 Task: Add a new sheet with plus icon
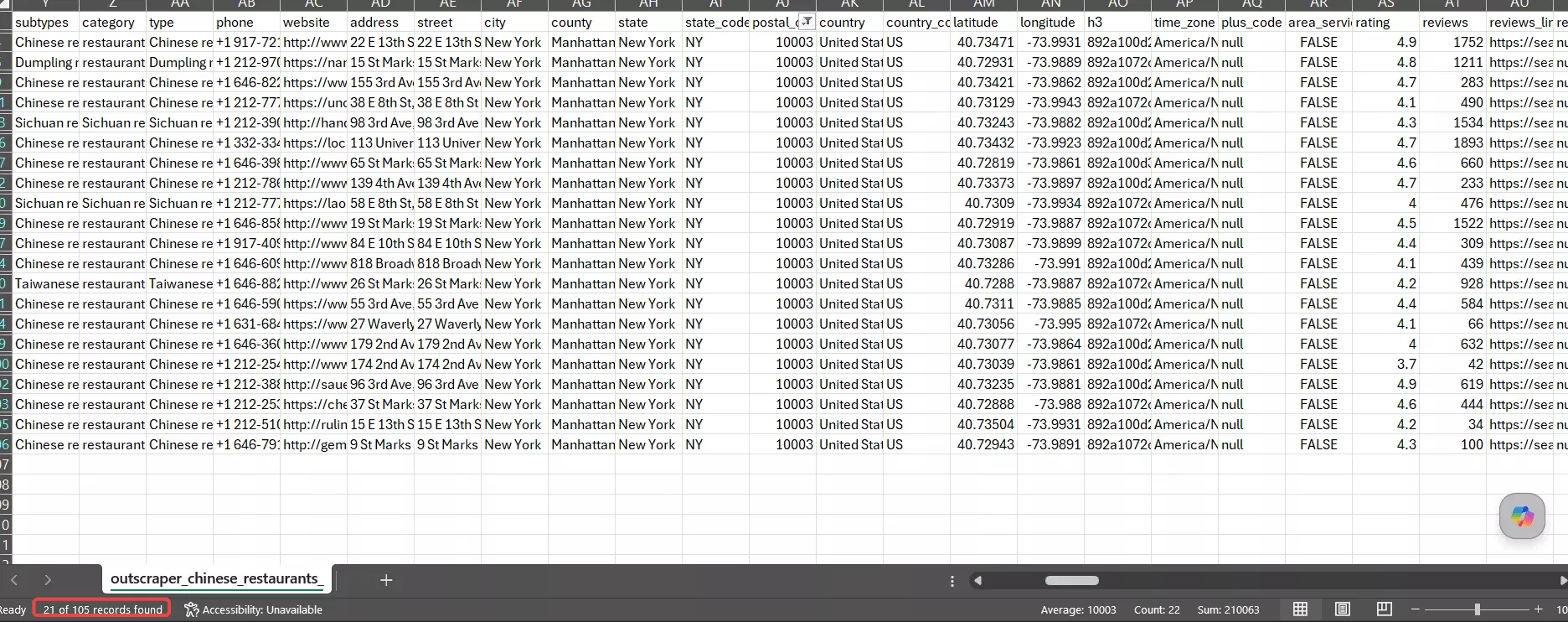[x=386, y=580]
